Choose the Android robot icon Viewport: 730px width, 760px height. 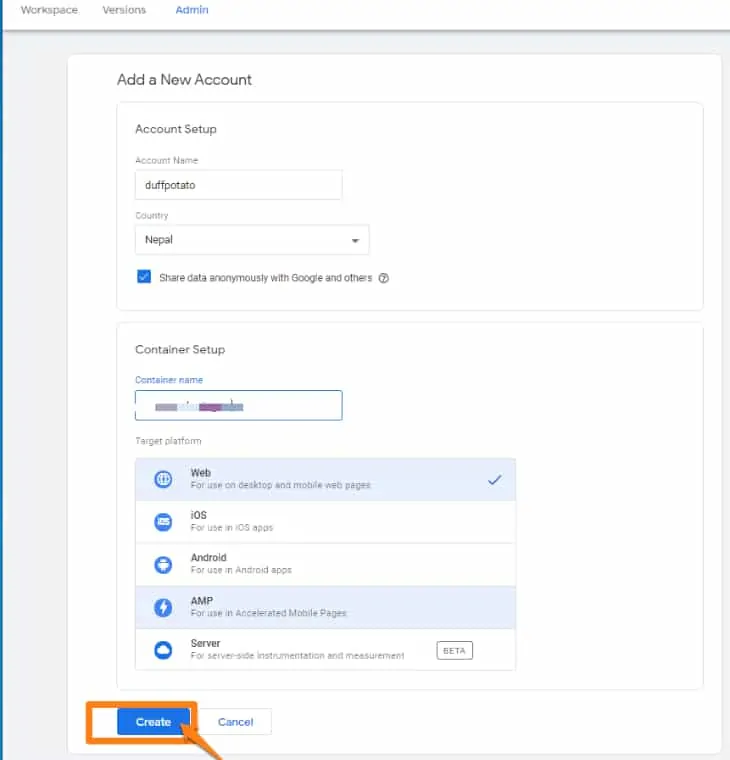tap(163, 564)
